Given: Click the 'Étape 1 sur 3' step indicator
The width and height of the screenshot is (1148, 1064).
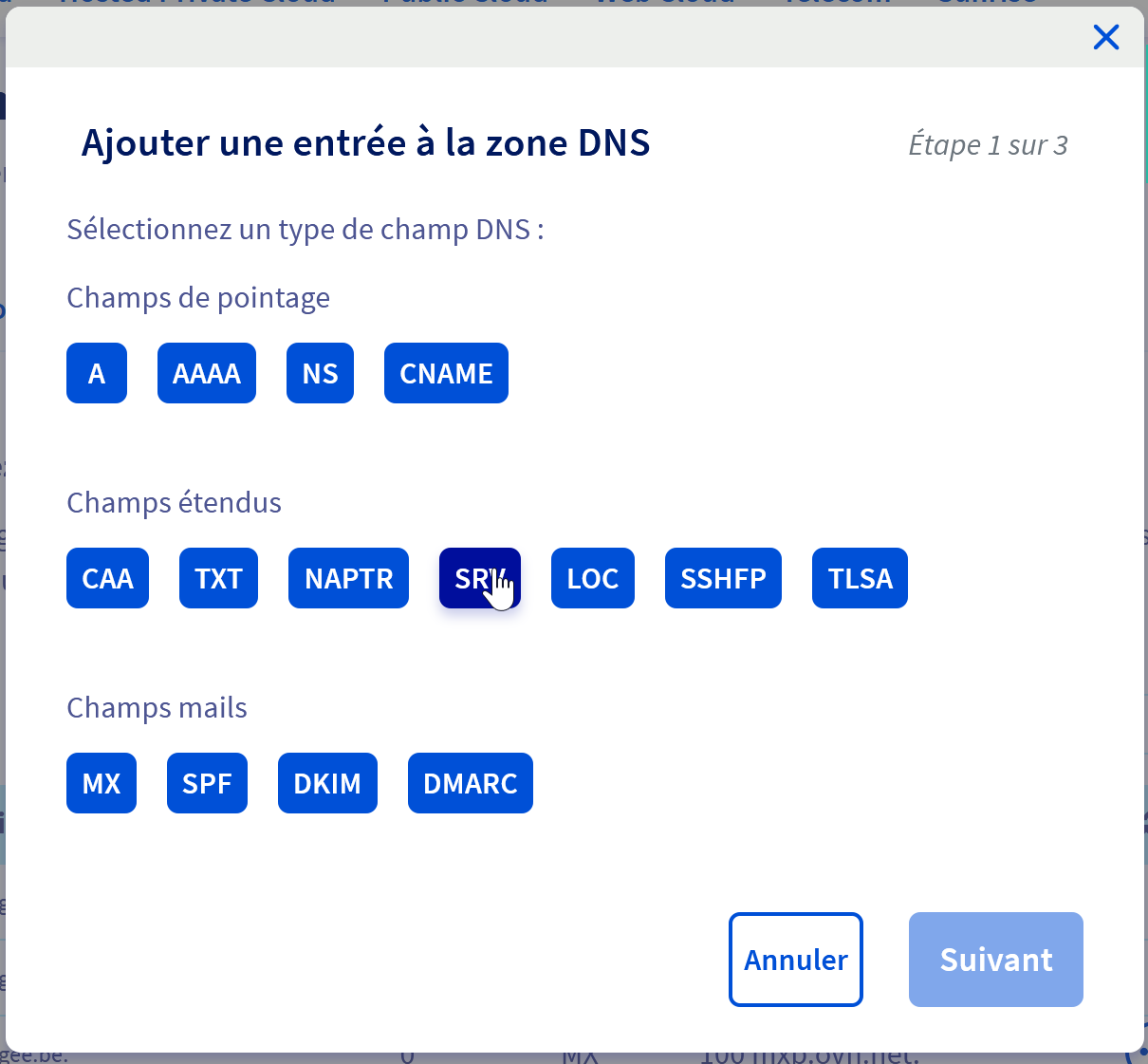Looking at the screenshot, I should [x=988, y=145].
